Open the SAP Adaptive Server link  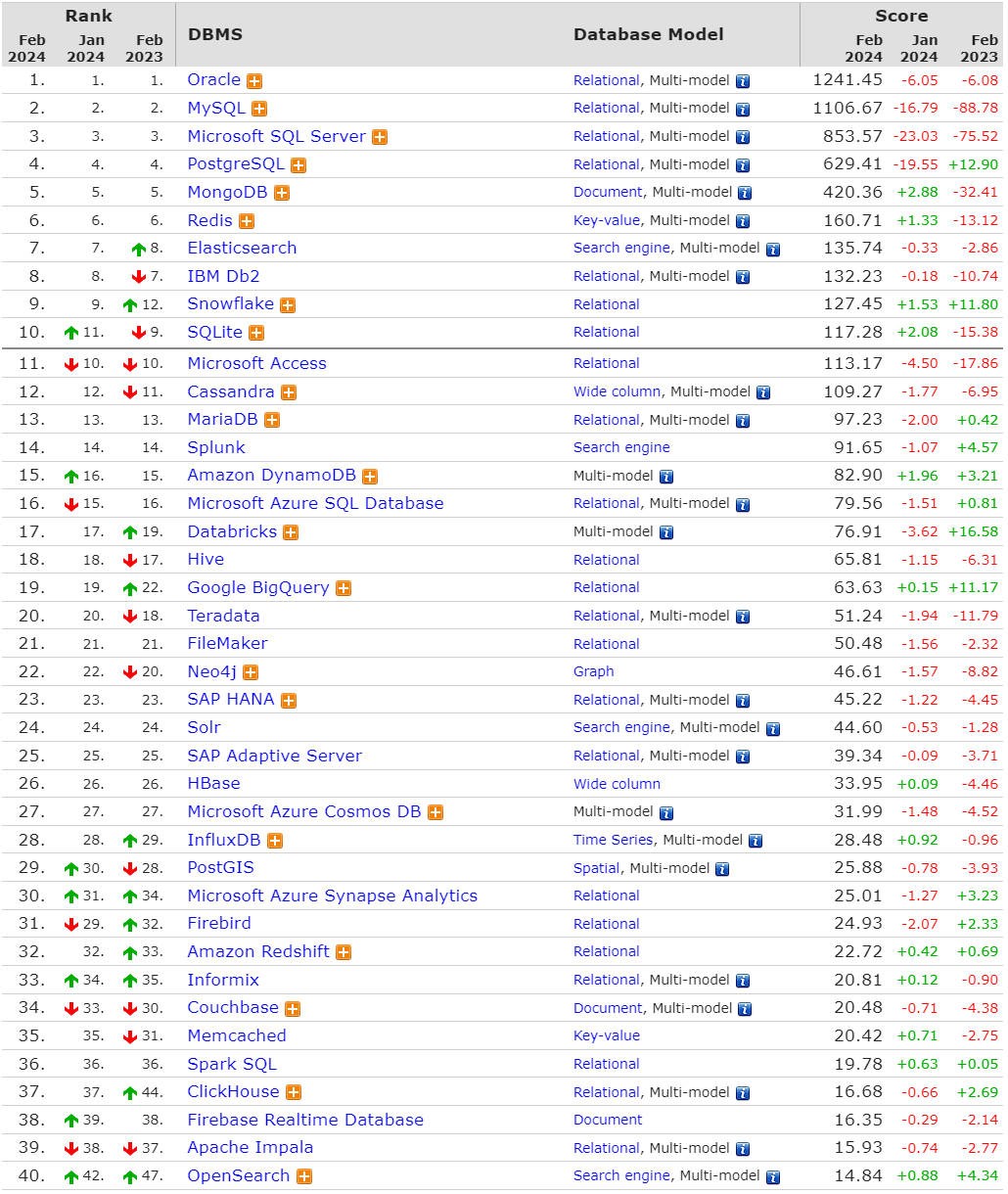[275, 756]
